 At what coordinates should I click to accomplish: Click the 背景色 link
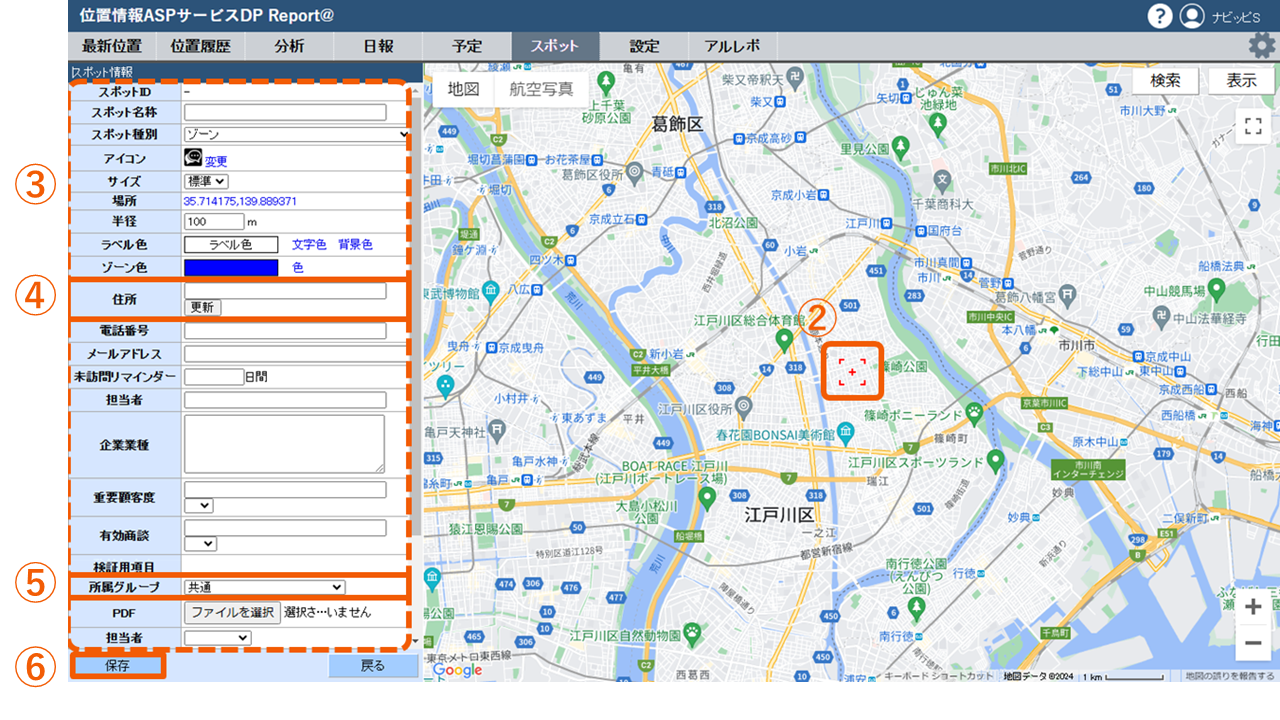[x=355, y=244]
